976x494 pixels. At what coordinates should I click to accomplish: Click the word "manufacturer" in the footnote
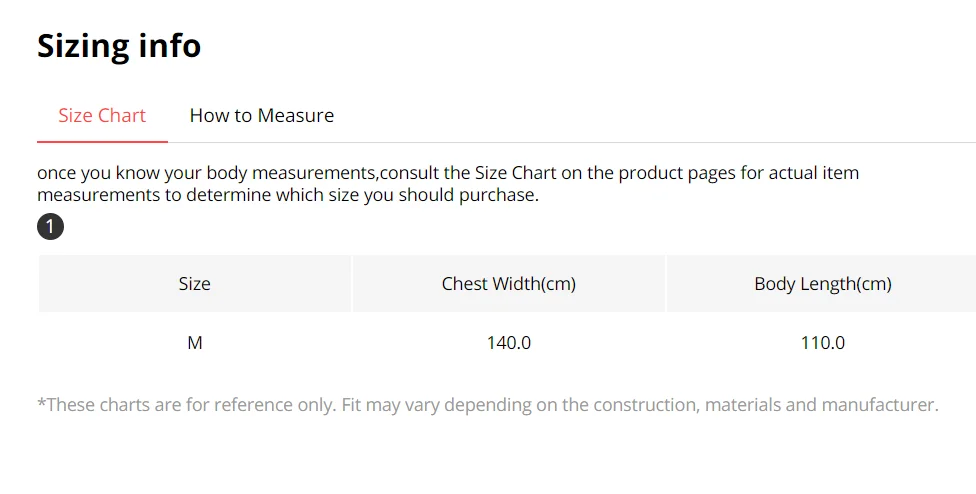[x=878, y=405]
